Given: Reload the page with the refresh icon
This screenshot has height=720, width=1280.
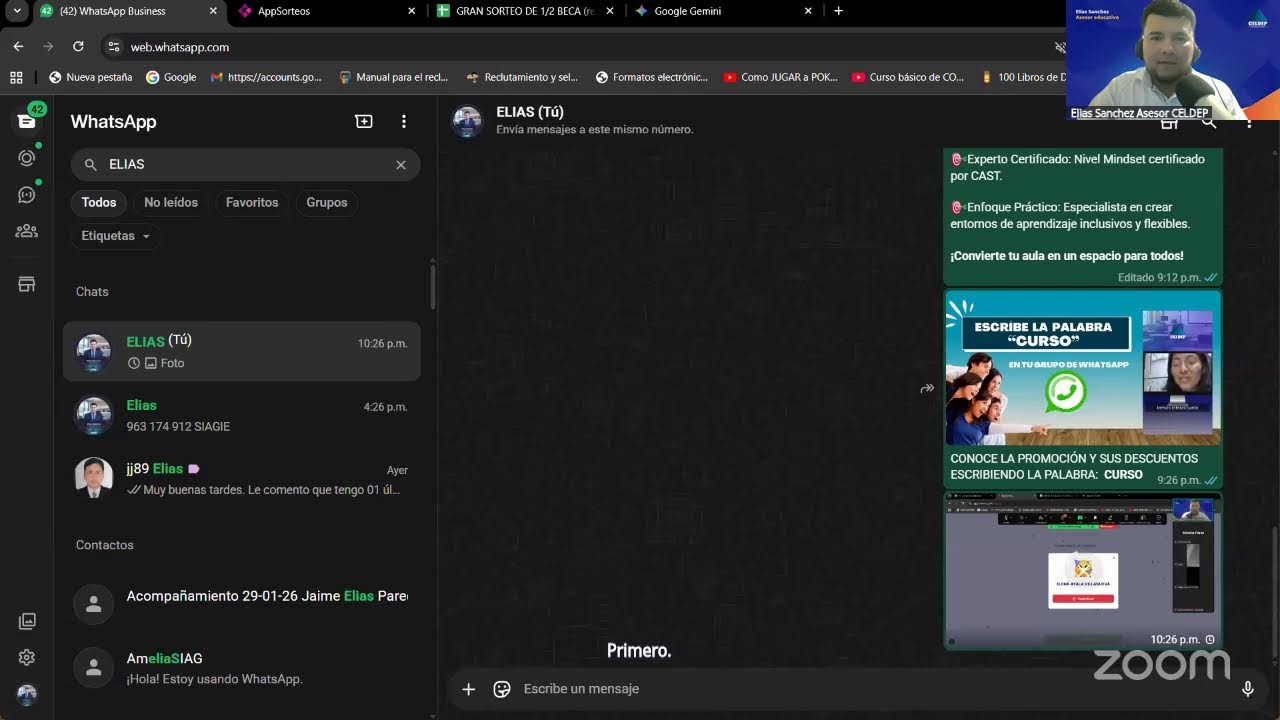Looking at the screenshot, I should 78,47.
